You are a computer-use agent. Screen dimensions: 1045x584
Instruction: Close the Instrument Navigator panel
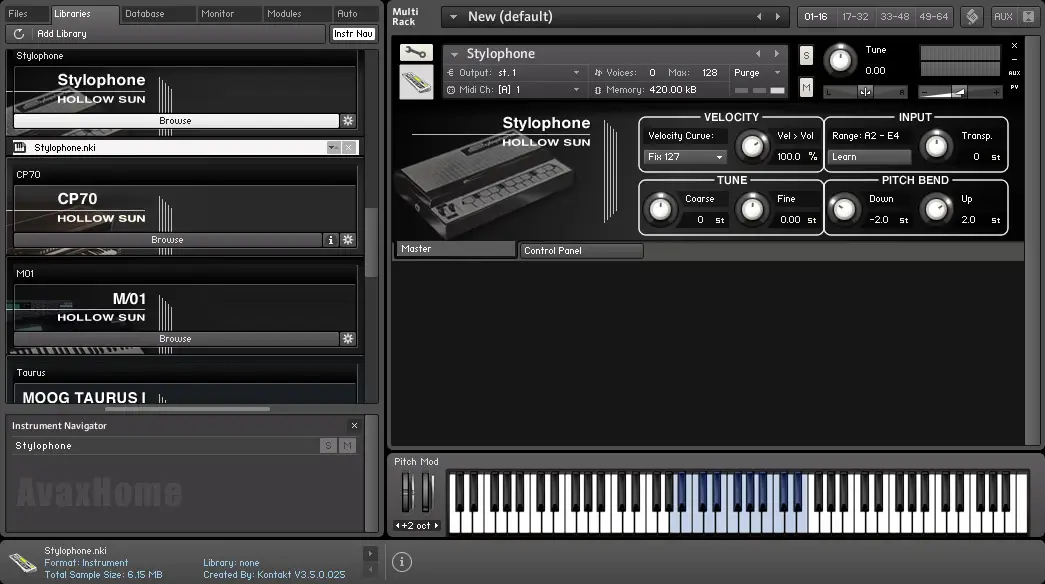355,425
